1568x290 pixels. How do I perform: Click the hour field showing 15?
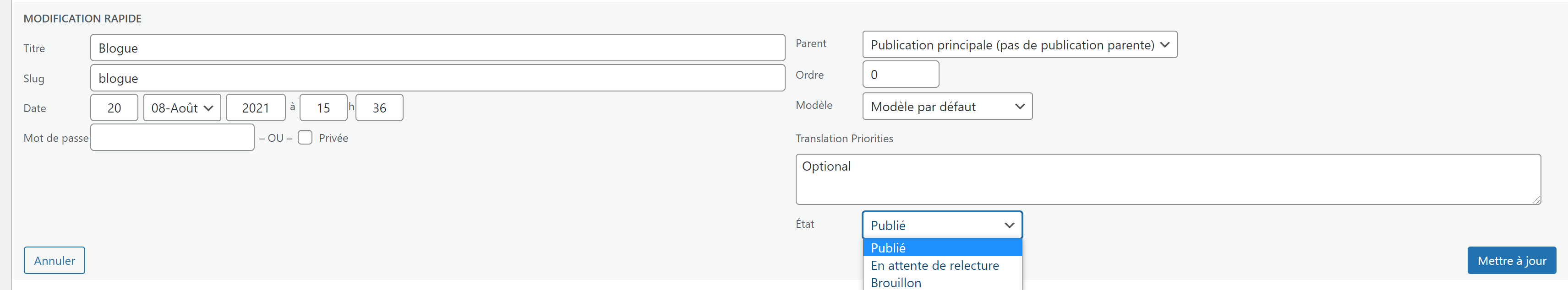pos(323,107)
